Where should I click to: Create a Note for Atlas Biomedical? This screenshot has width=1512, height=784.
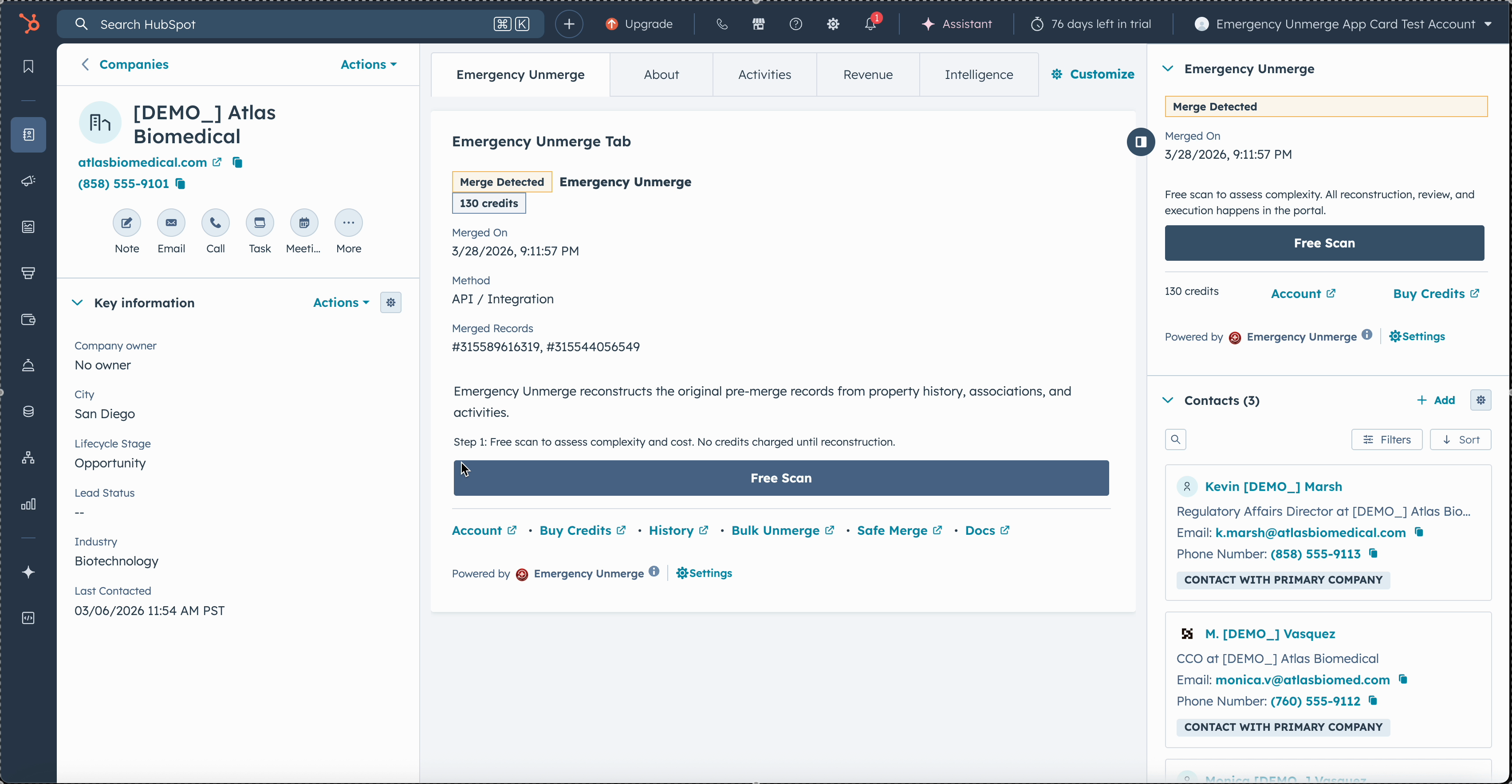[x=127, y=223]
